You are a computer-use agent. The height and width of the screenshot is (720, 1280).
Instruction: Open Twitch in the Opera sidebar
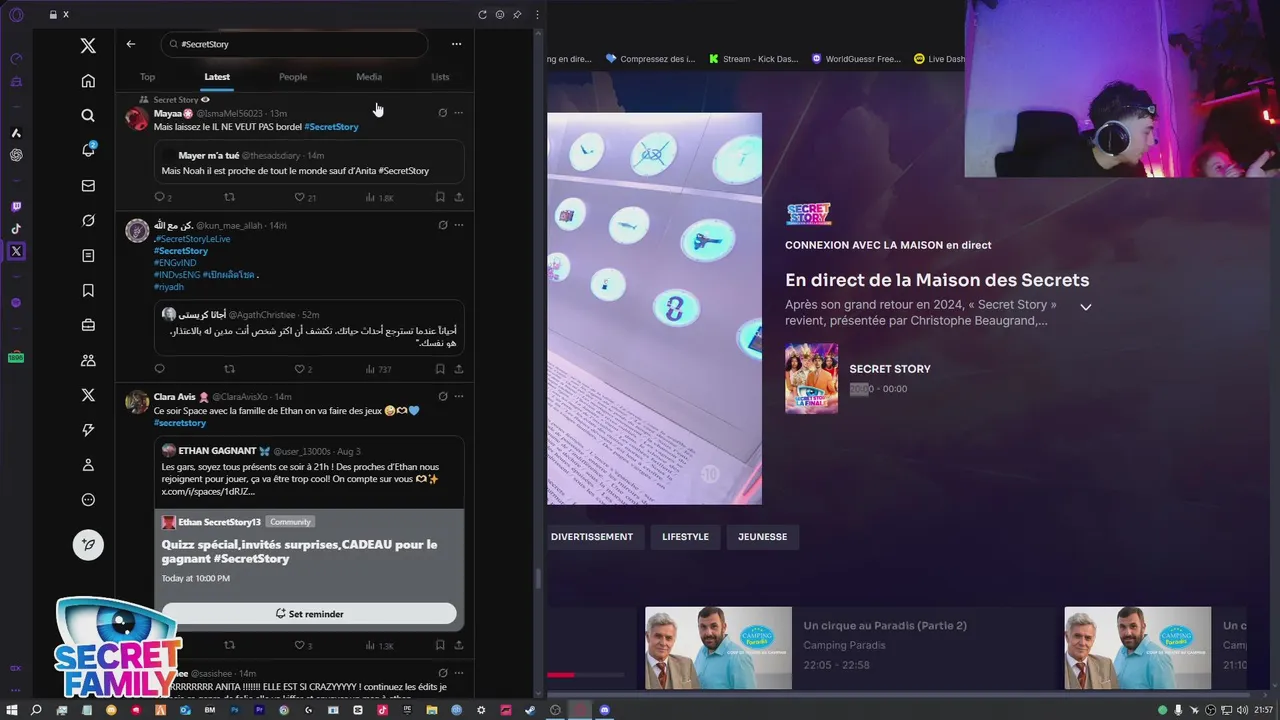tap(16, 207)
